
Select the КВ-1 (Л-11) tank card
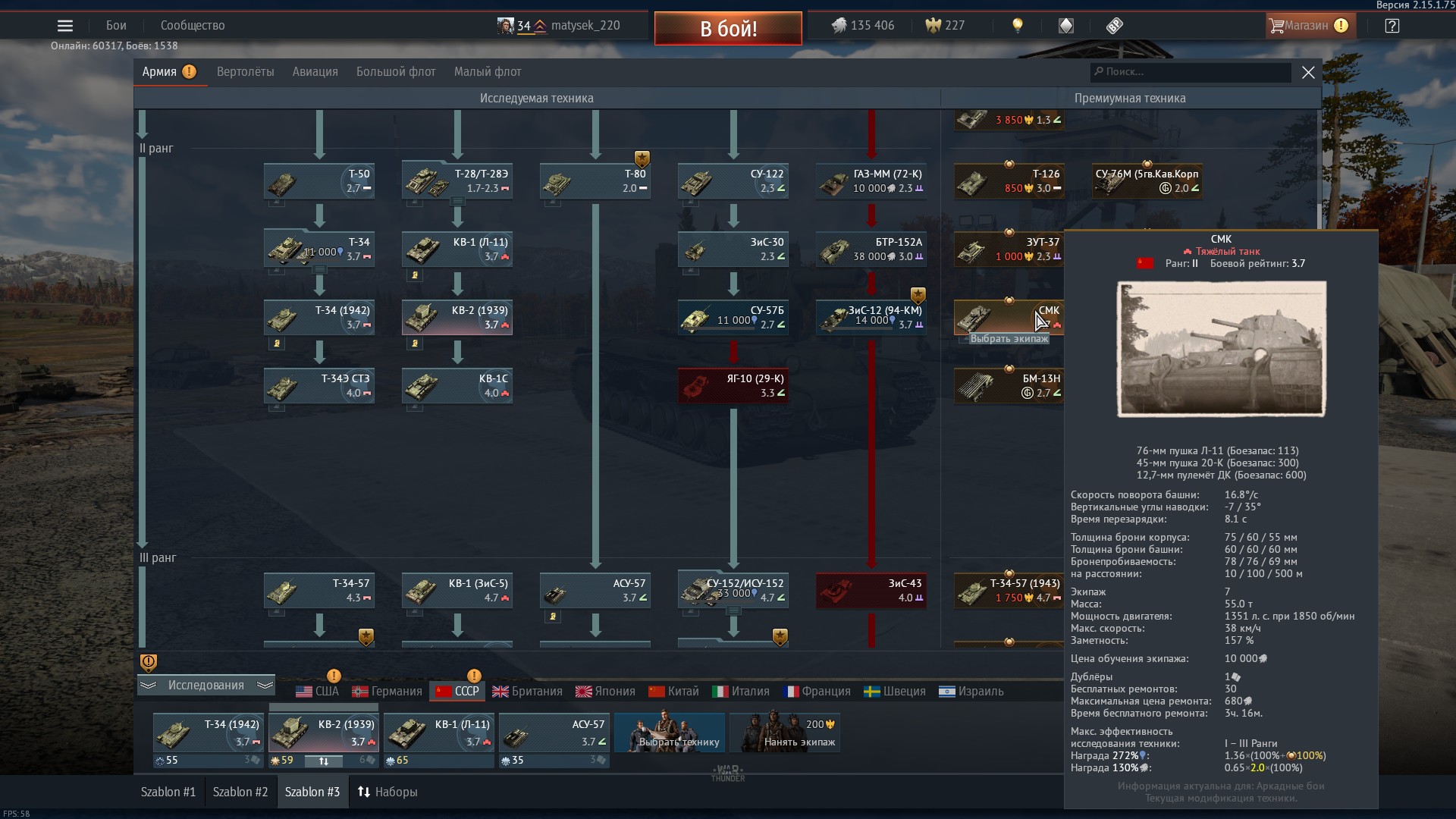(457, 249)
